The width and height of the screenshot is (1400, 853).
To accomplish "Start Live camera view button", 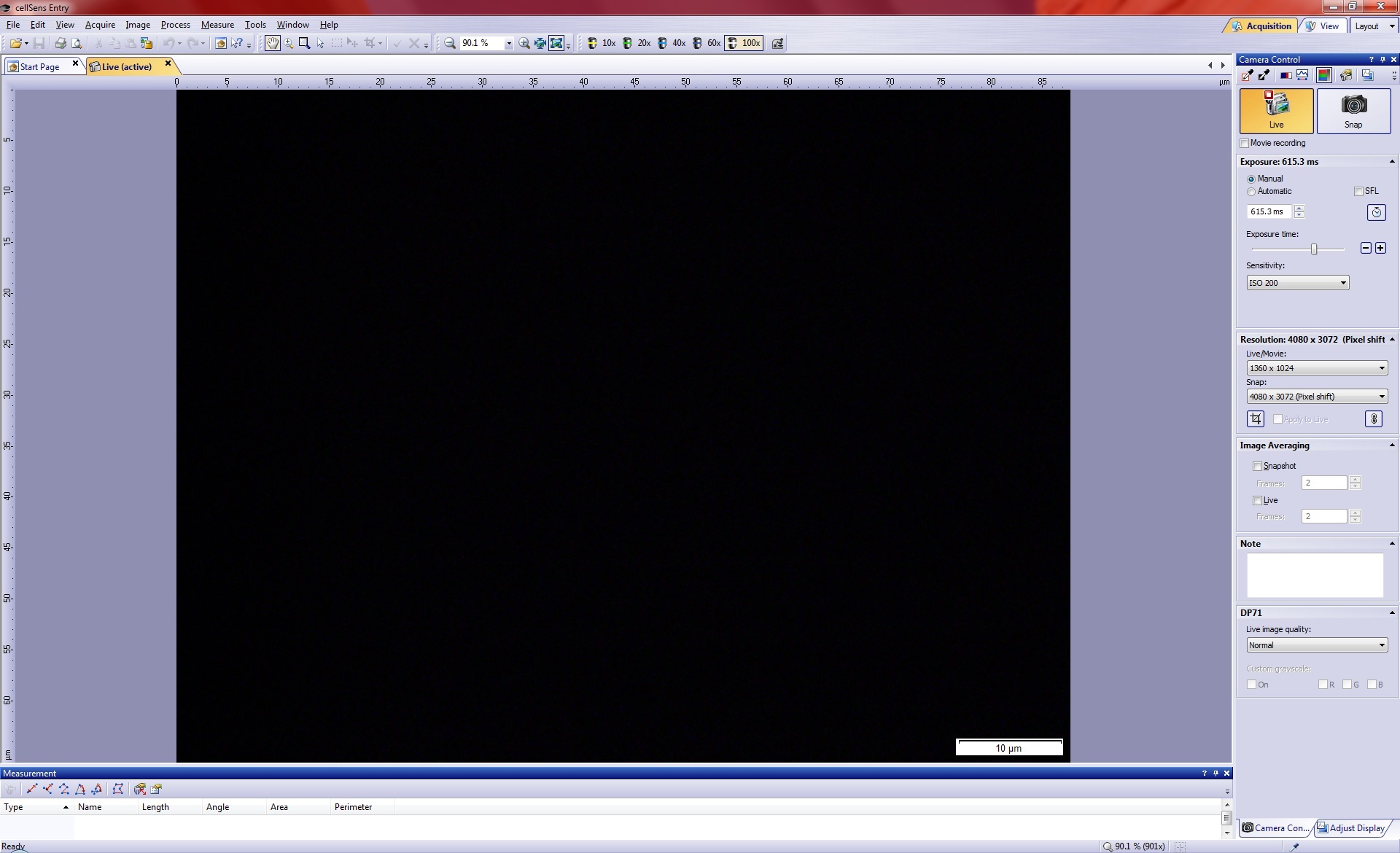I will [1276, 111].
